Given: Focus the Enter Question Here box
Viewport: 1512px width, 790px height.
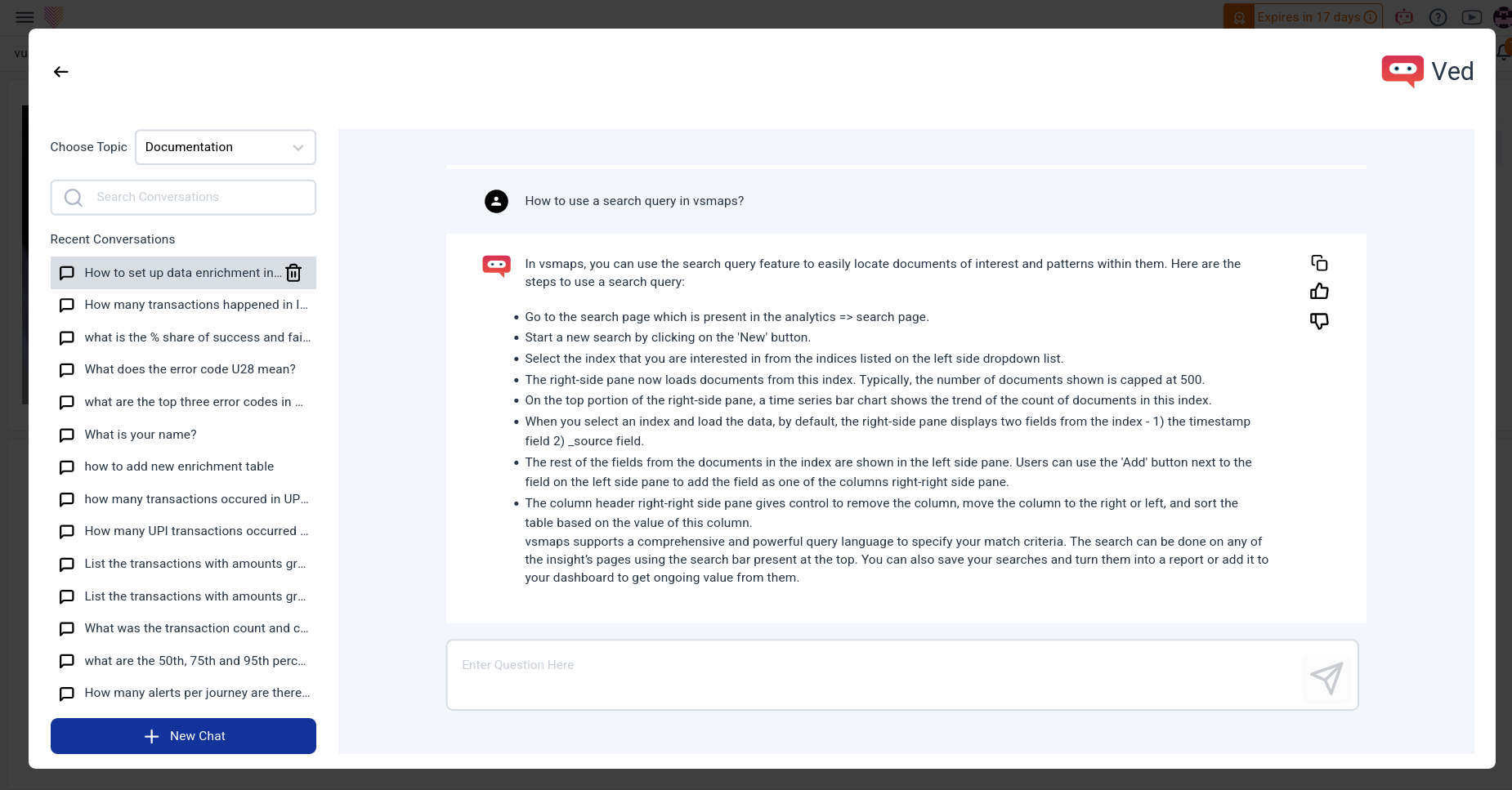Looking at the screenshot, I should tap(875, 674).
